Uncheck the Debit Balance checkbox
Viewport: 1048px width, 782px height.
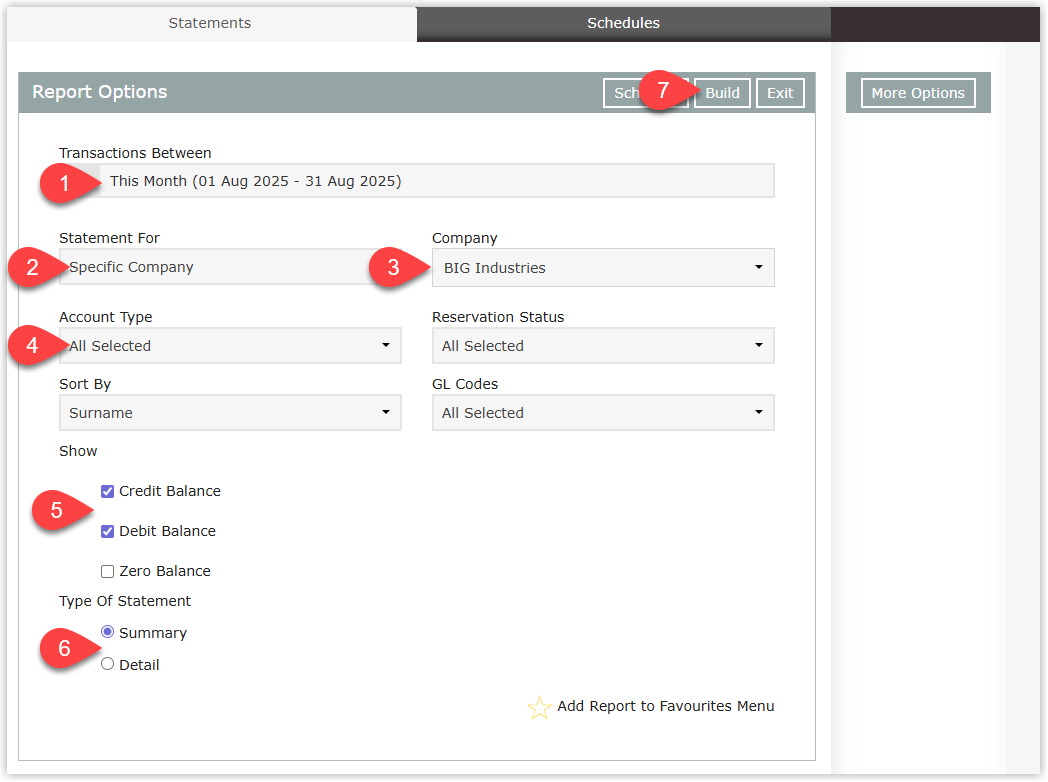[107, 531]
